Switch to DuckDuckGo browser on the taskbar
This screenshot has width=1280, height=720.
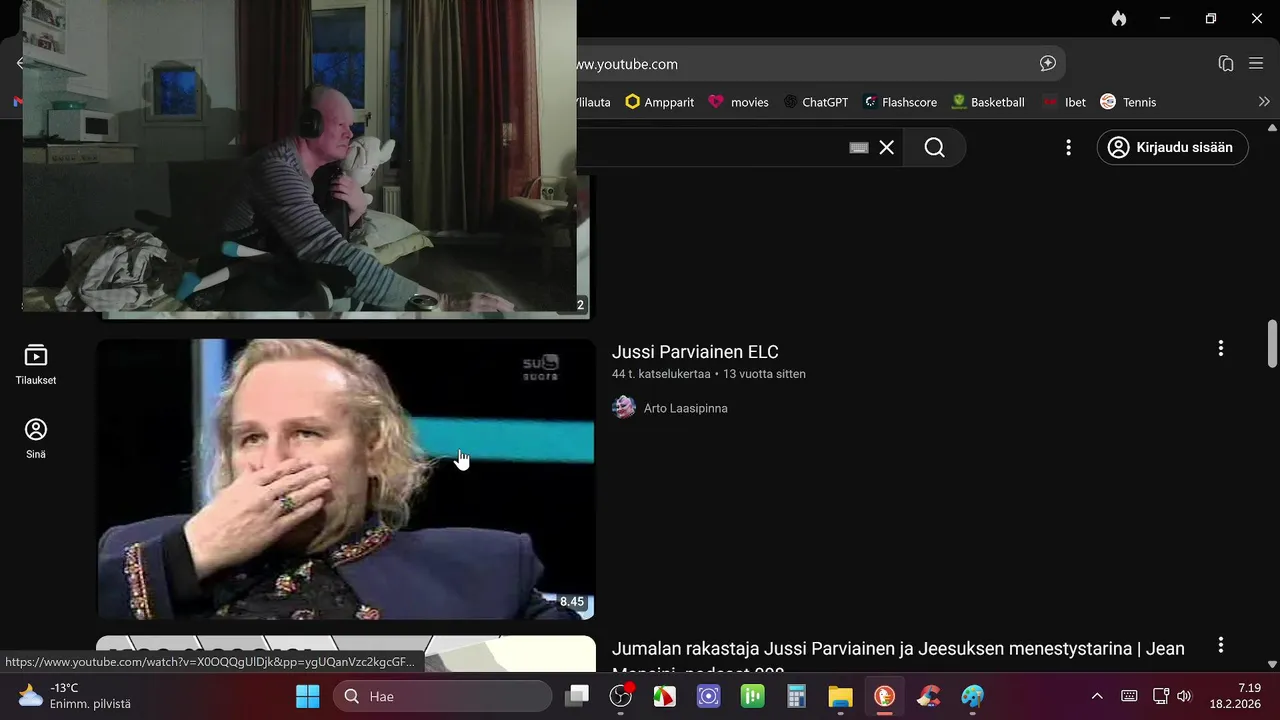tap(884, 696)
